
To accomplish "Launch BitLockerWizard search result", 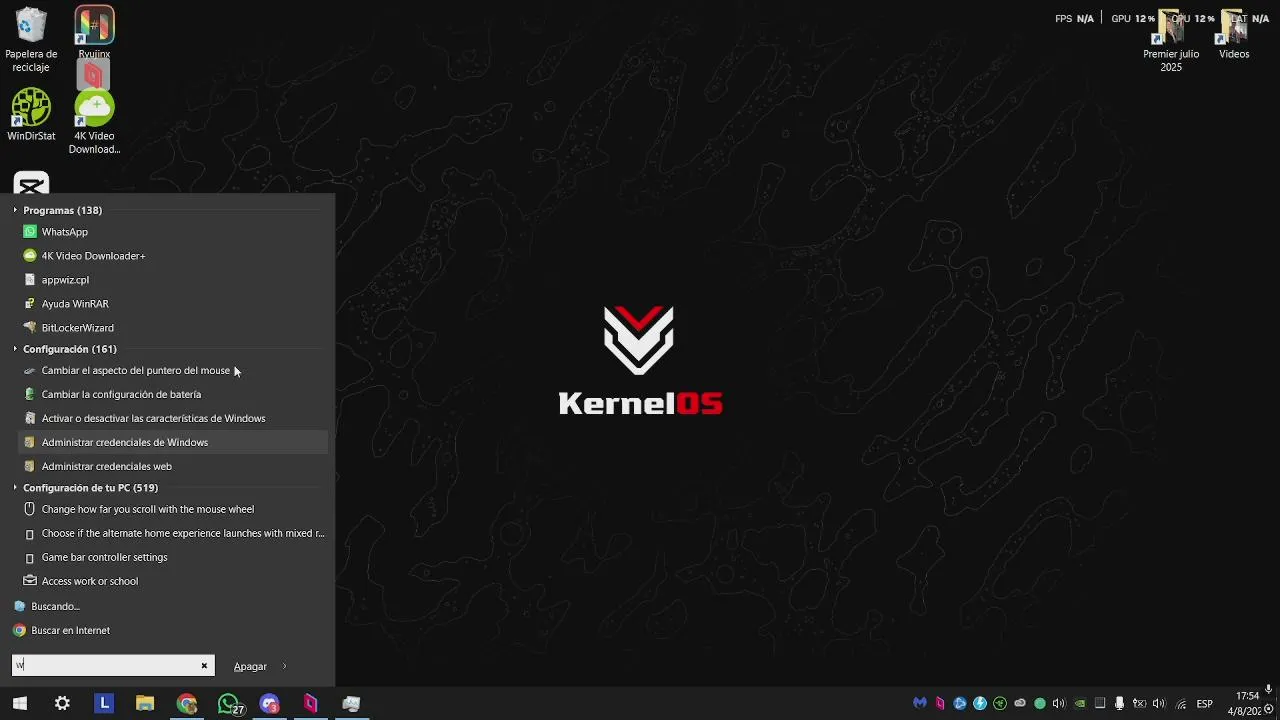I will pos(172,328).
